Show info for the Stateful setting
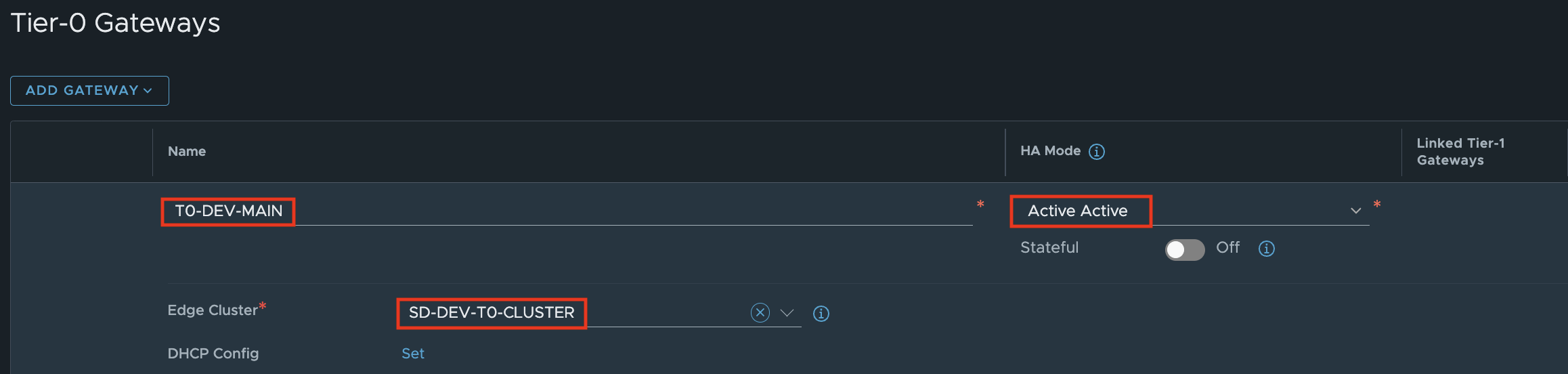1568x374 pixels. (1266, 249)
